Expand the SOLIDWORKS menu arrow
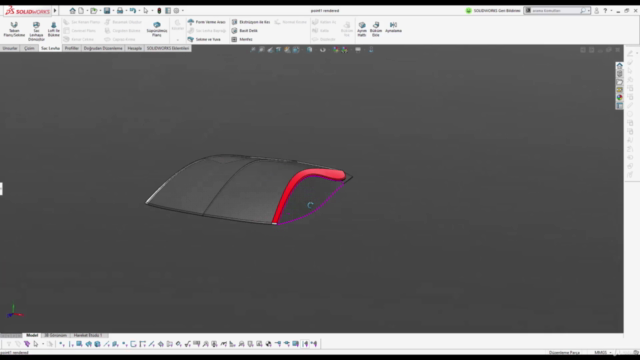 click(x=55, y=11)
